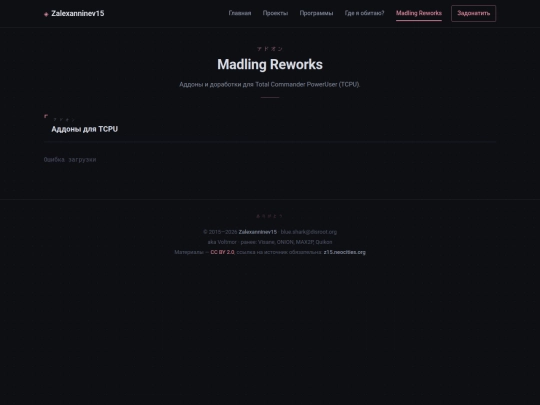540x405 pixels.
Task: Click the diamond icon beside Zalexanninev15 logo
Action: coord(46,14)
